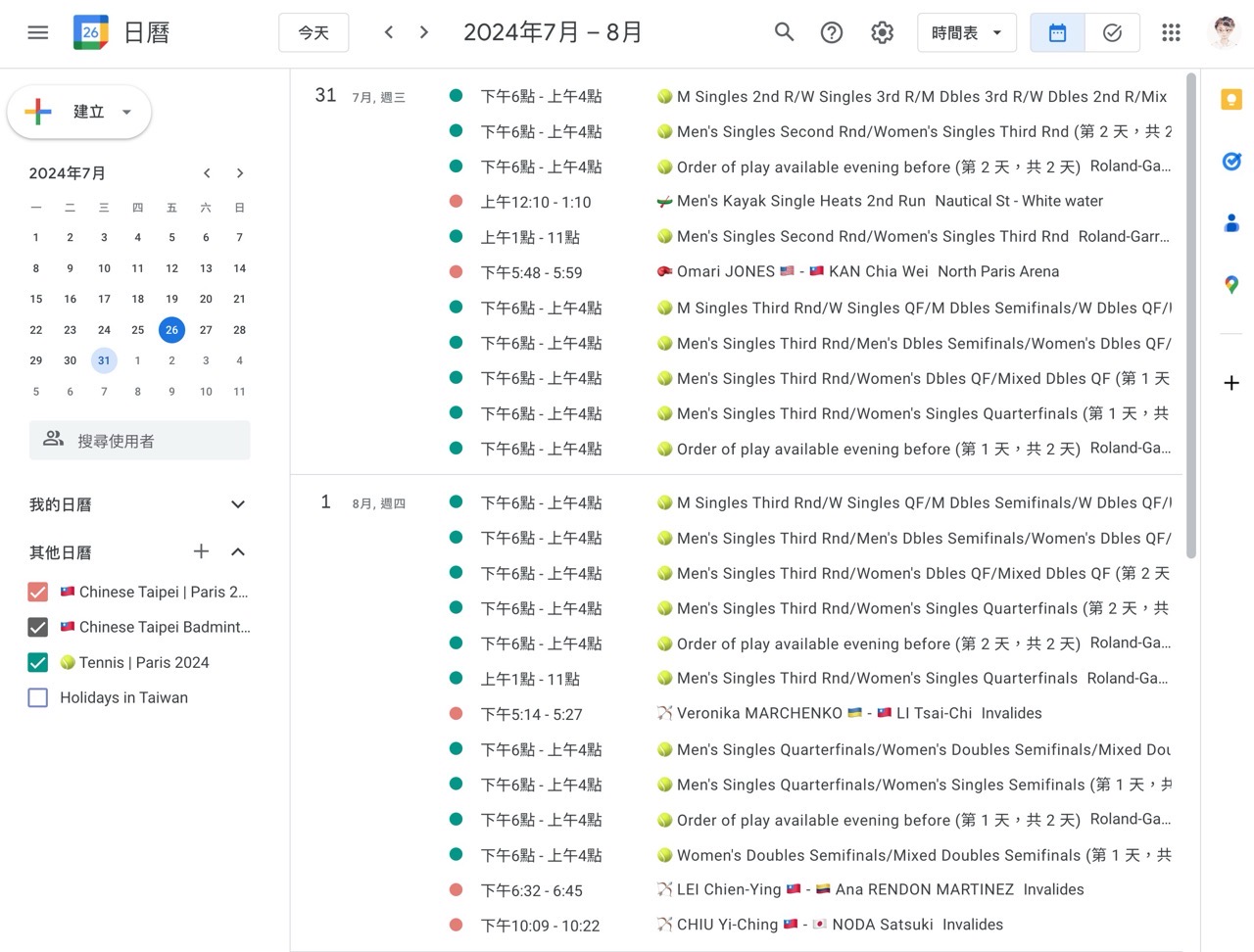Select July 31 in mini calendar
This screenshot has width=1254, height=952.
104,360
